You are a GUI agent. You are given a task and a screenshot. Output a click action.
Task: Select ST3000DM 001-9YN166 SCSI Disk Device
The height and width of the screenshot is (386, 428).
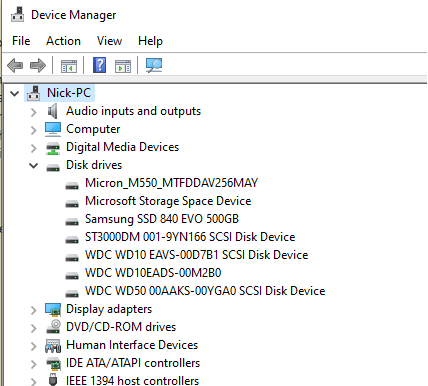[x=190, y=237]
